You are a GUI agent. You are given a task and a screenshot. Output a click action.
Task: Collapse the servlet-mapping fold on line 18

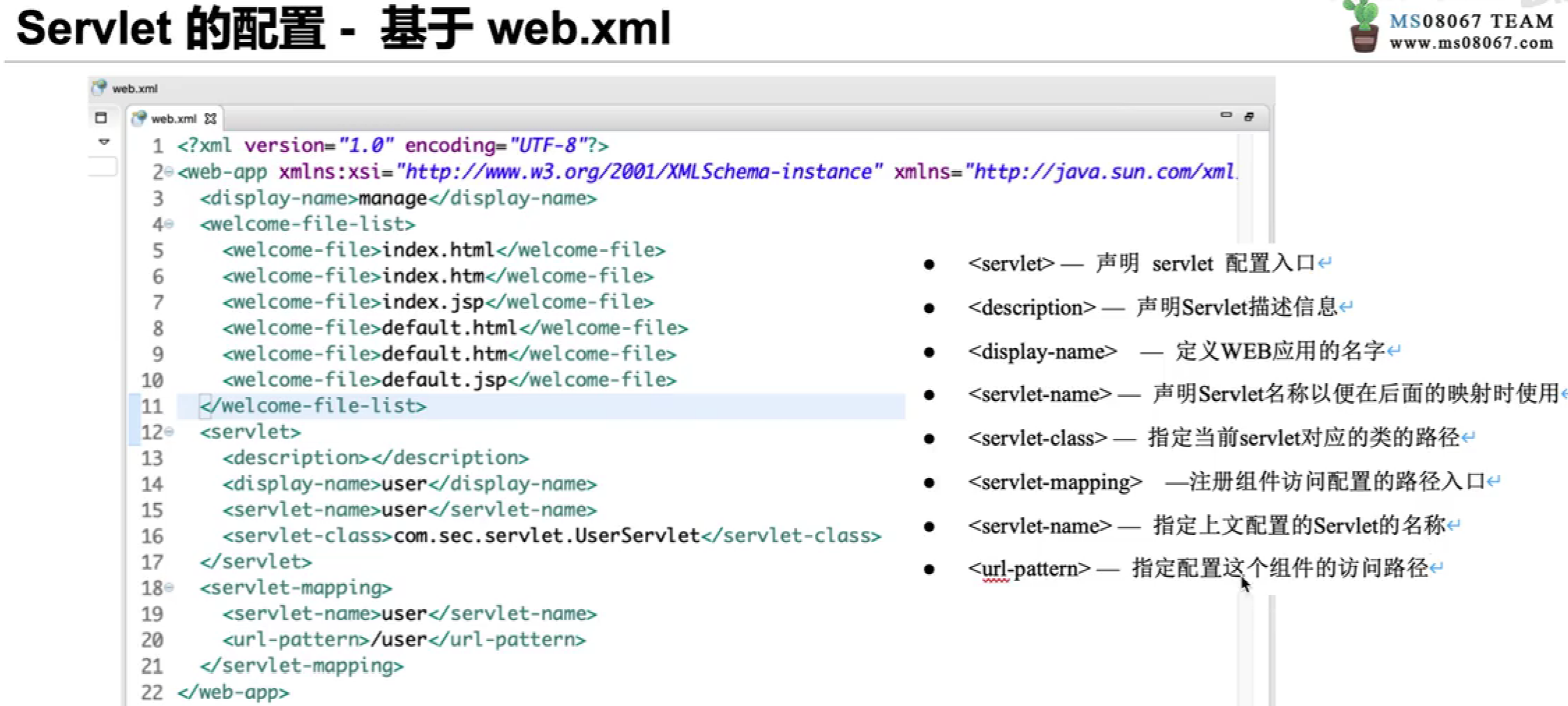point(169,587)
